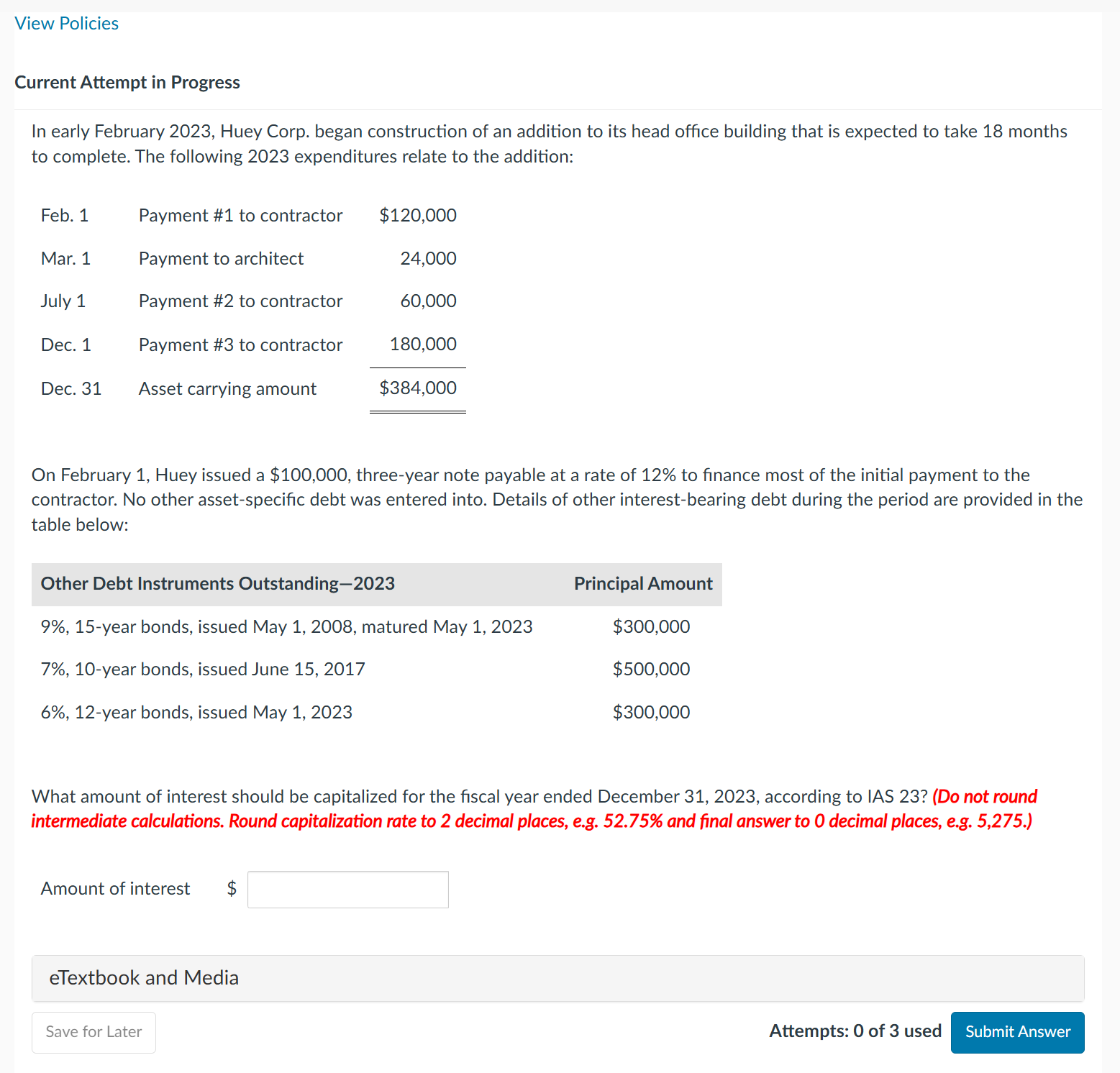Screen dimensions: 1120x1073
Task: Click the Payment #3 to contractor entry
Action: point(240,344)
